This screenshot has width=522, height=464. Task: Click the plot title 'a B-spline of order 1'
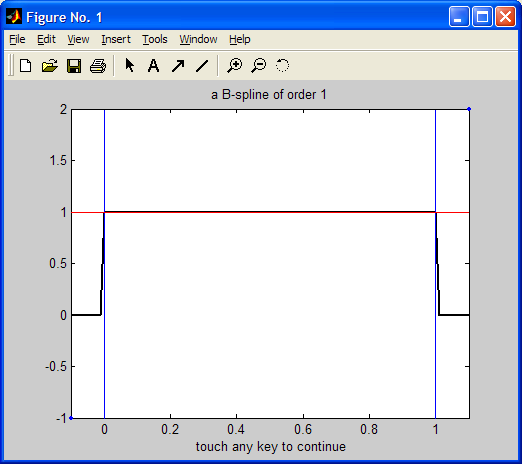coord(269,95)
